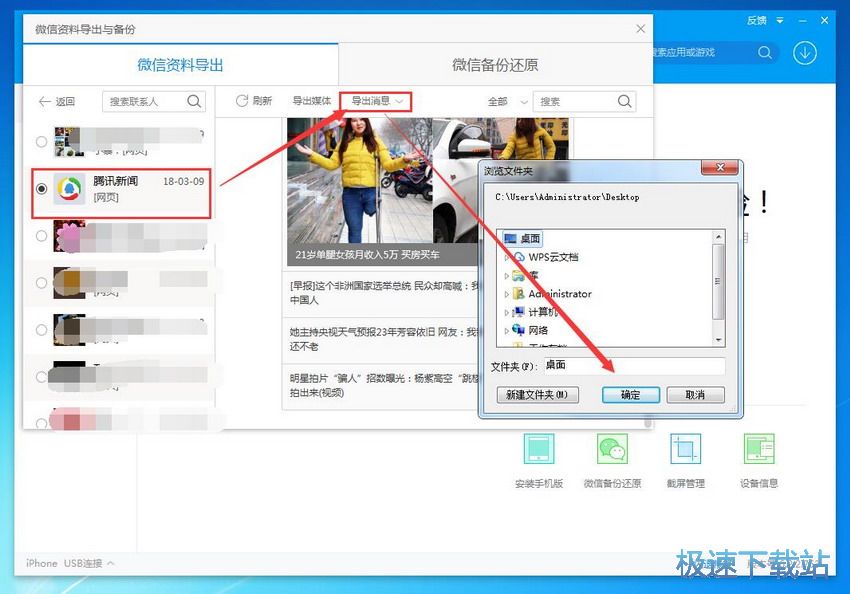Screen dimensions: 850x594
Task: Open the 微信备份还原 tool icon
Action: click(x=613, y=449)
